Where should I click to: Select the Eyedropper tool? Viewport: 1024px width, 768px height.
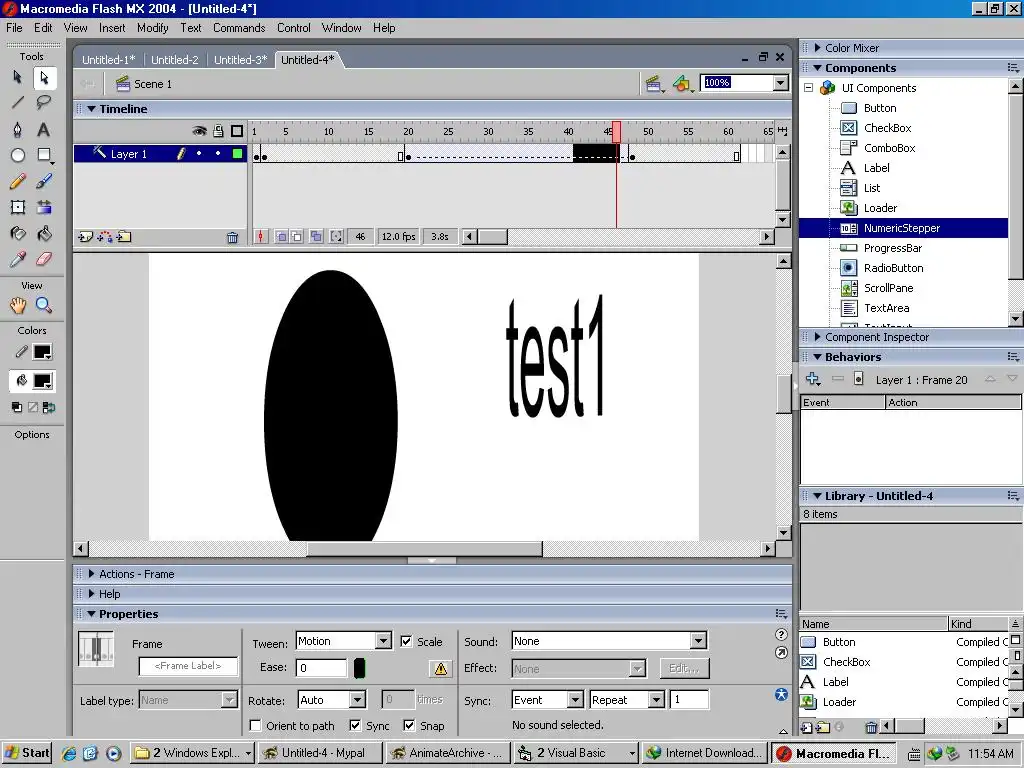[18, 259]
